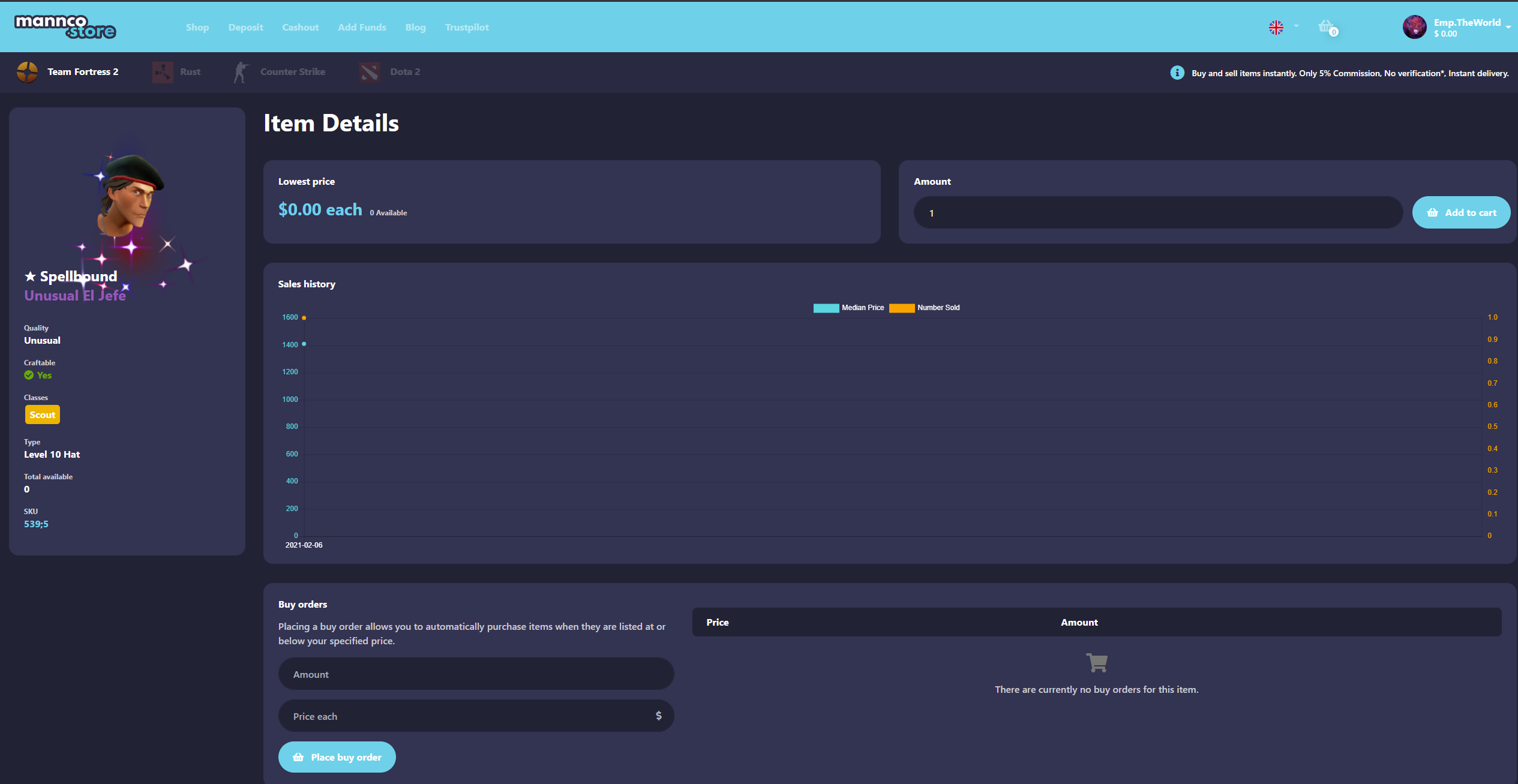The image size is (1518, 784).
Task: Expand the account menu arrow
Action: click(x=1508, y=27)
